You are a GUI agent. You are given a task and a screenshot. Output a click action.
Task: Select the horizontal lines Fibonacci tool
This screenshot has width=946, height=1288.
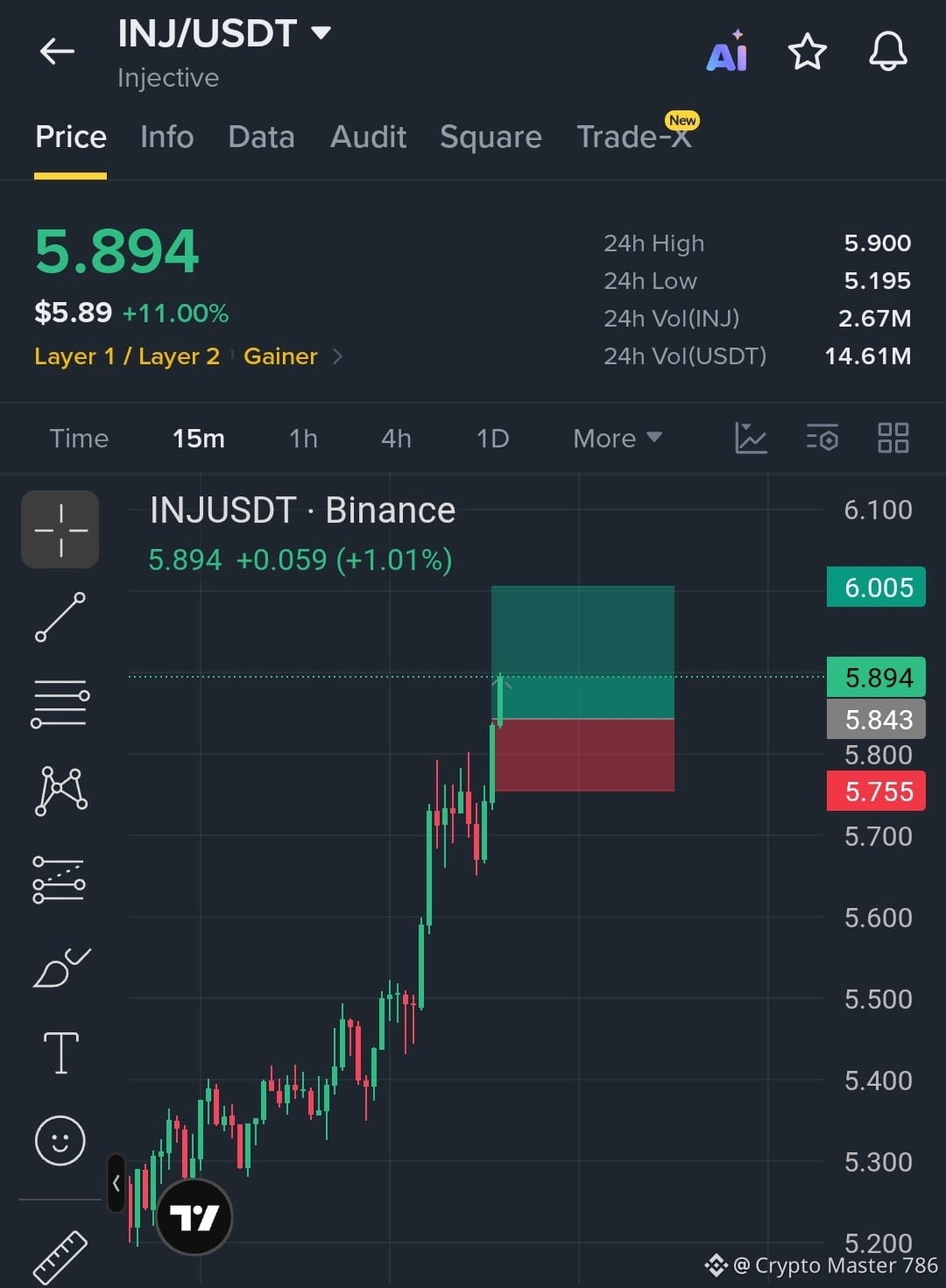pos(60,703)
